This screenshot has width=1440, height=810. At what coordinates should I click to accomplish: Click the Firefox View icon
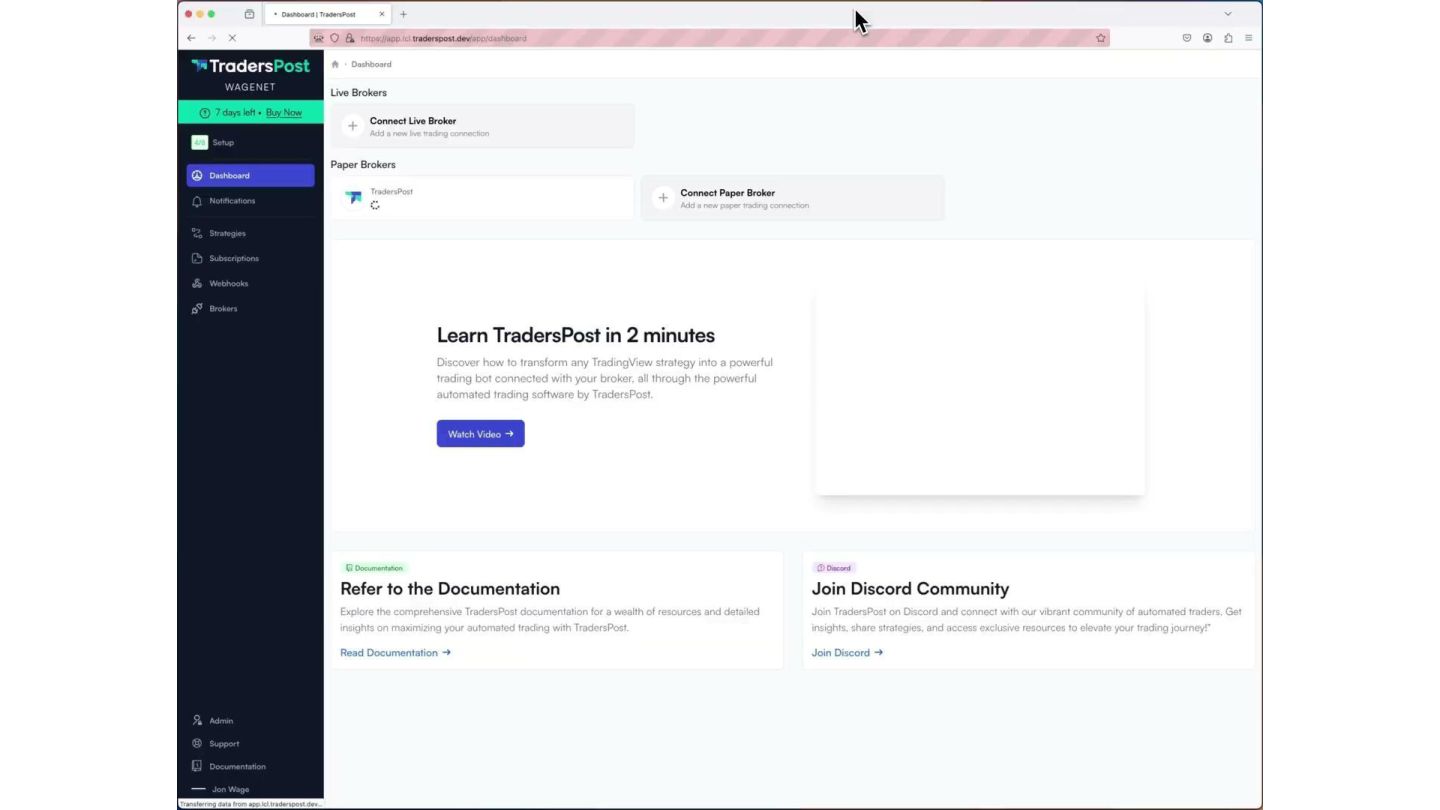click(x=249, y=14)
